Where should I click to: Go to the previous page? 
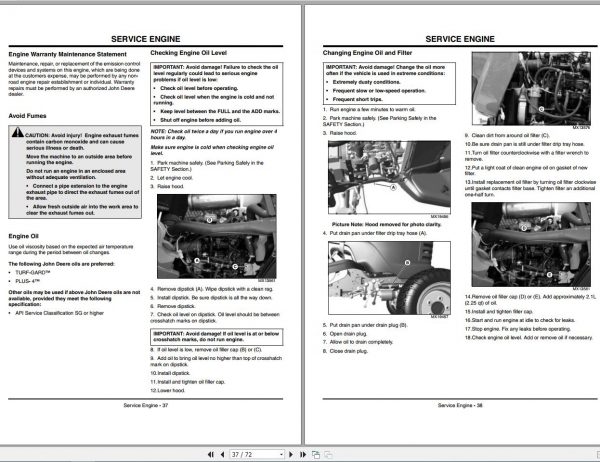point(222,454)
